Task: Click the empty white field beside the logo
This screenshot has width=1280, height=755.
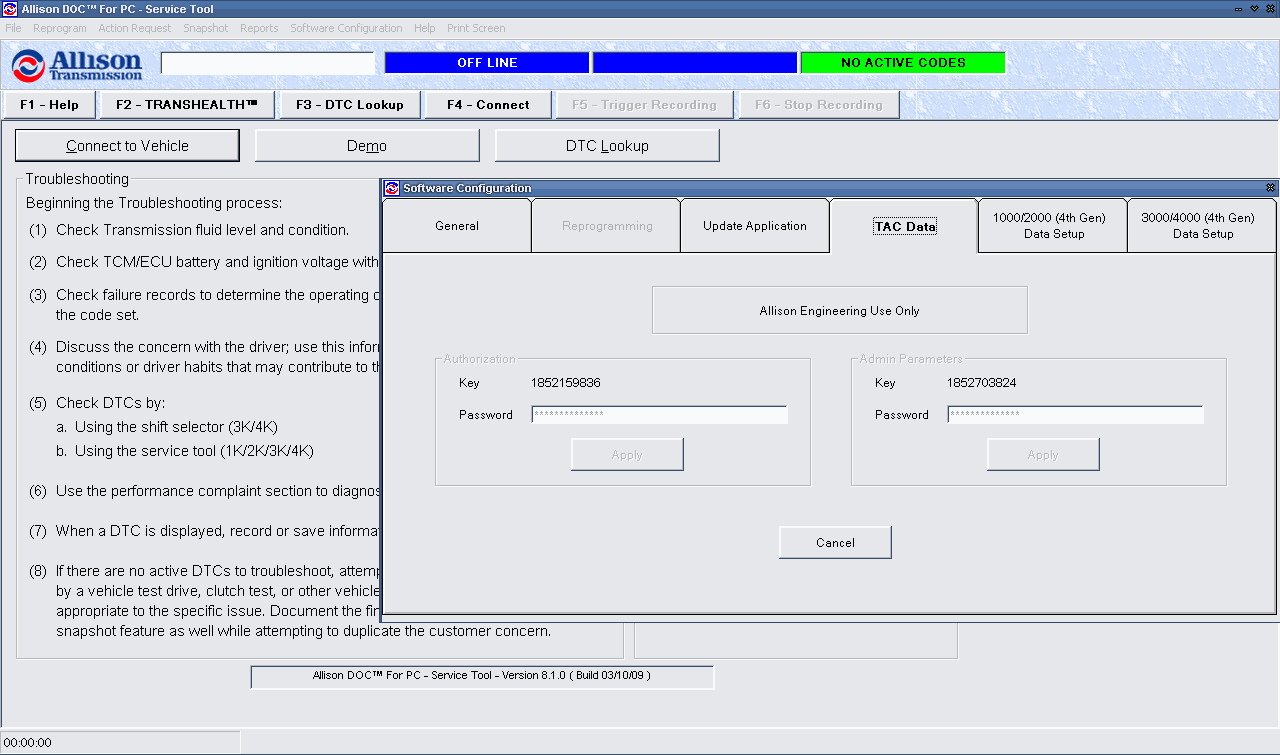Action: 268,63
